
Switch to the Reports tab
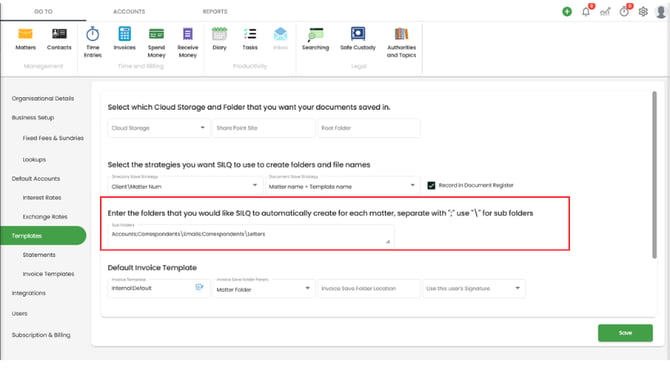tap(215, 12)
